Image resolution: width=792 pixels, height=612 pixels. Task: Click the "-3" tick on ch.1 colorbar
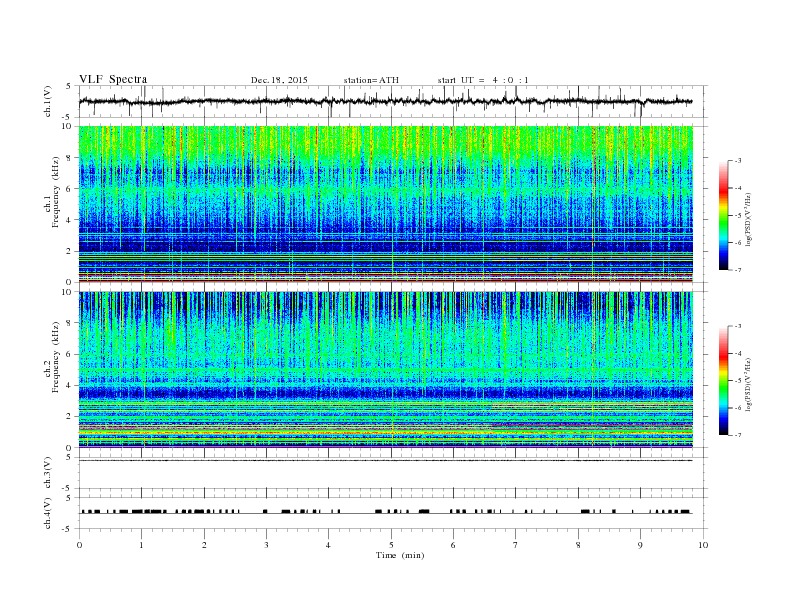point(737,161)
